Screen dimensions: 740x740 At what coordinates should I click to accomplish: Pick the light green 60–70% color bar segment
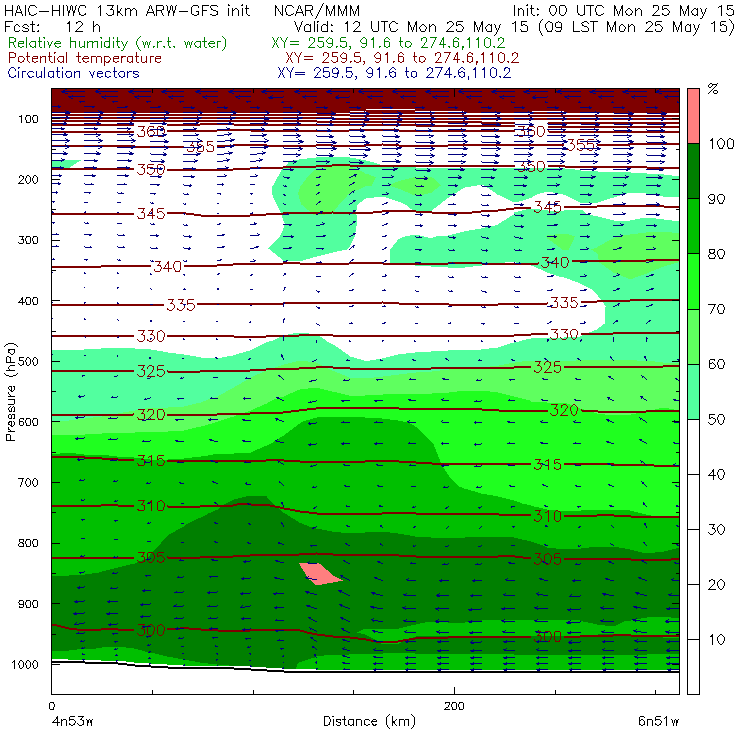[x=693, y=336]
